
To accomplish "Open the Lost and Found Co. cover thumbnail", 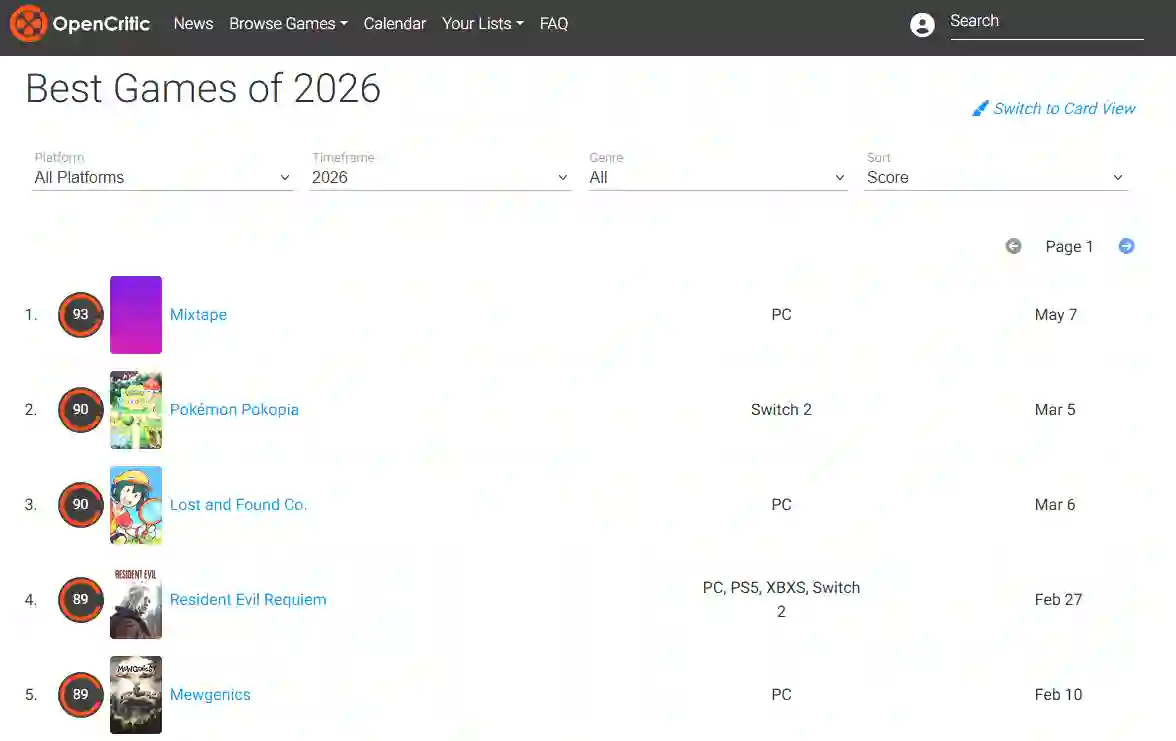I will tap(136, 505).
